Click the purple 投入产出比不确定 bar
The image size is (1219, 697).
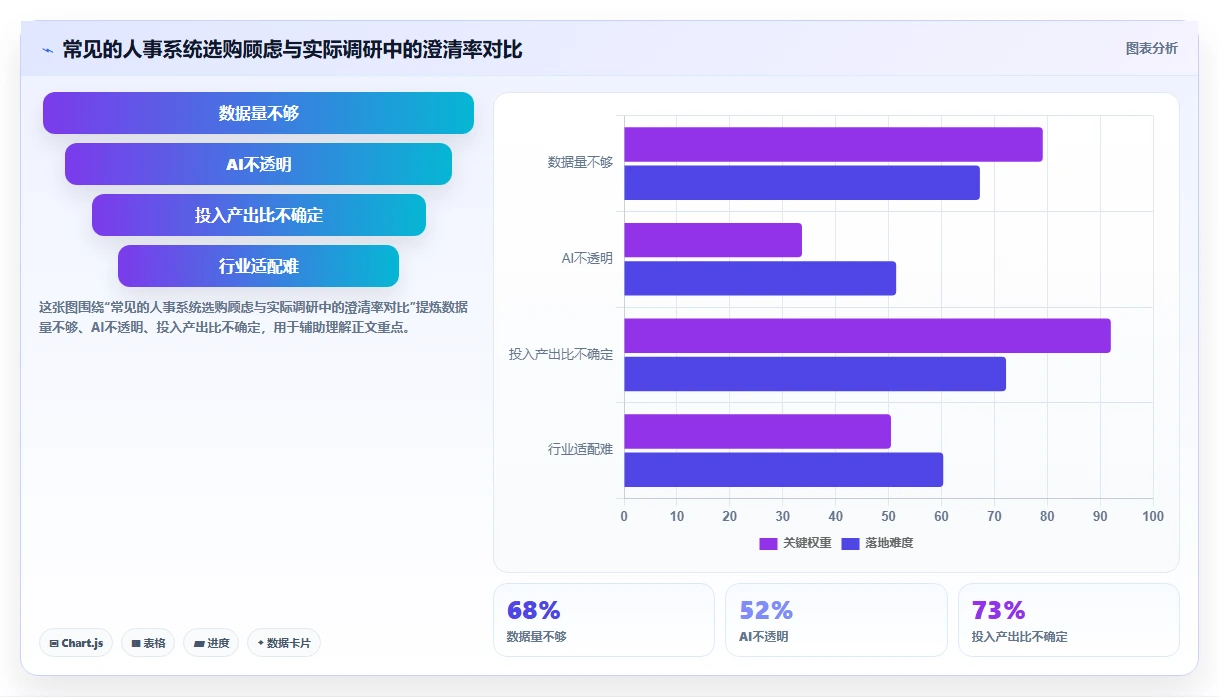coord(867,336)
